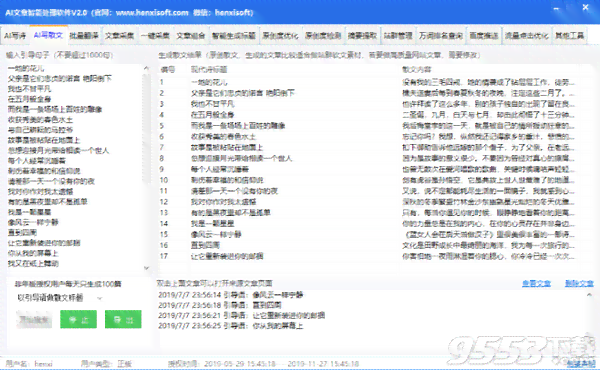
Task: Click the greyed-out 开始生成 button
Action: coord(34,319)
